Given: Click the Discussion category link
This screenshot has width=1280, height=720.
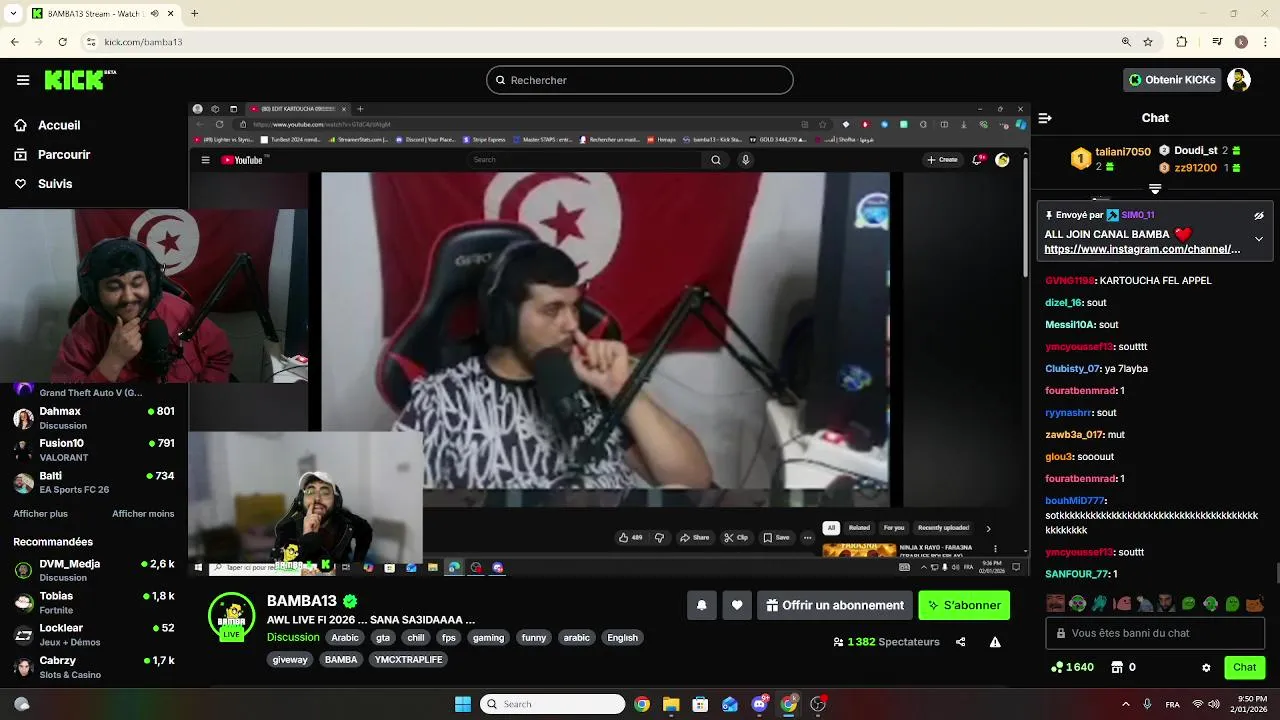Looking at the screenshot, I should [293, 637].
